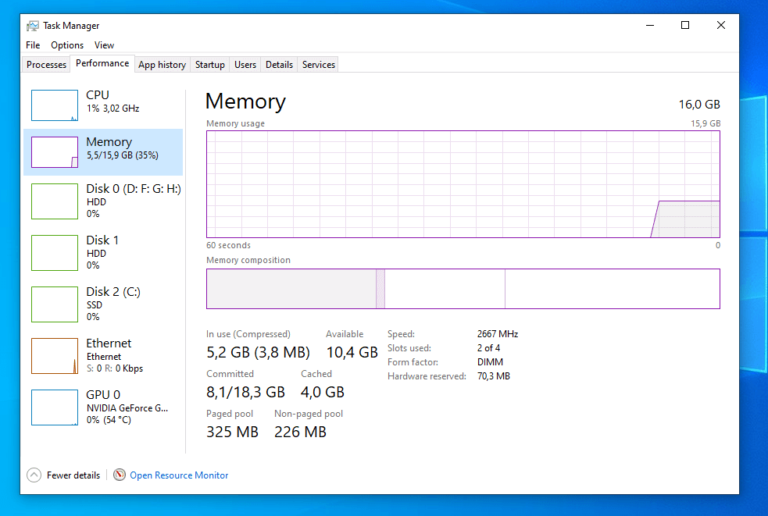
Task: Open the Details tab
Action: 279,65
